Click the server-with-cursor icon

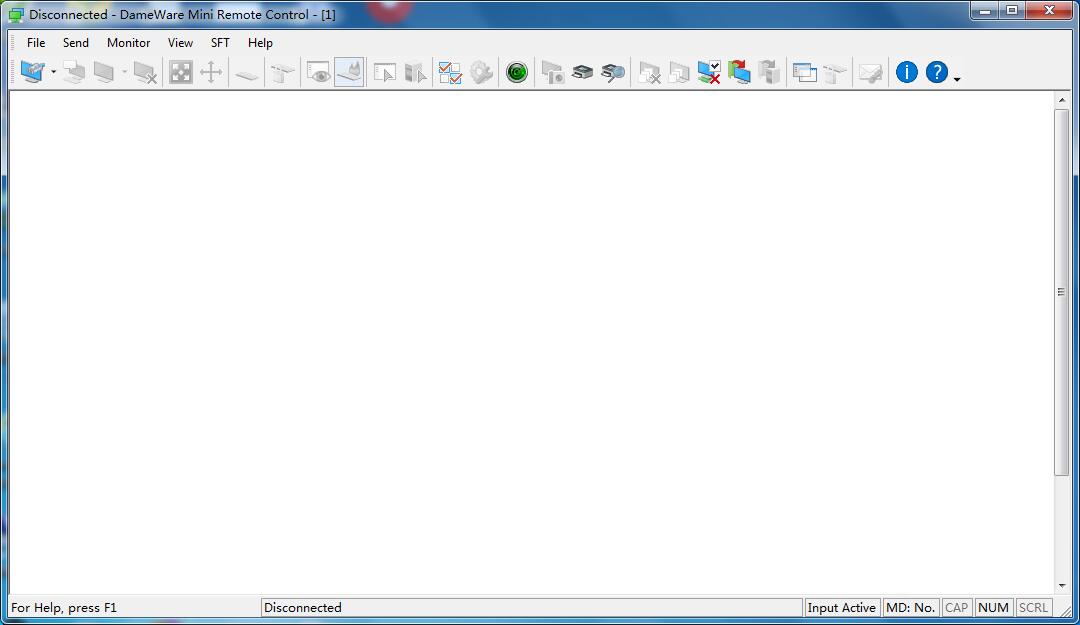tap(415, 72)
